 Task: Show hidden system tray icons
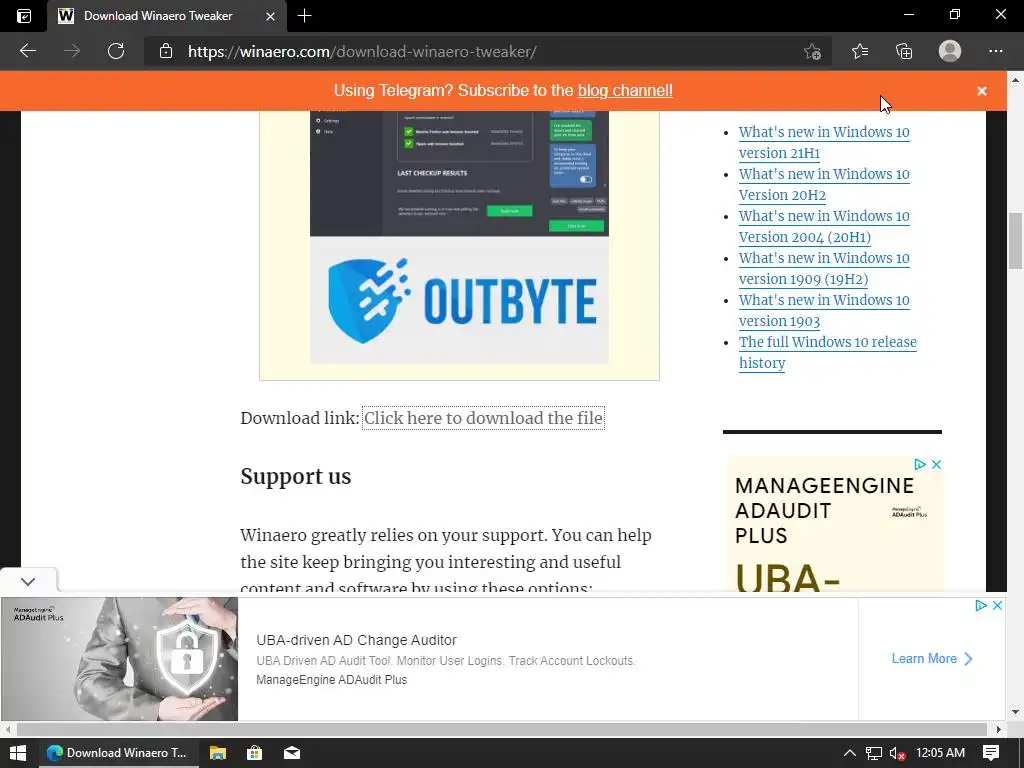tap(850, 752)
